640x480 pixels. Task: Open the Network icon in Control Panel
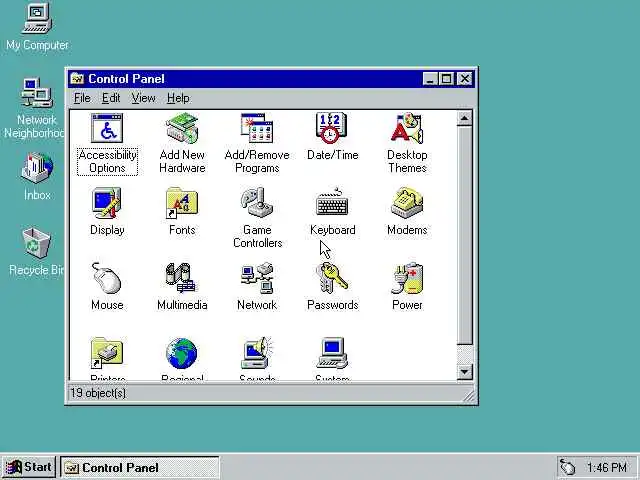(257, 278)
